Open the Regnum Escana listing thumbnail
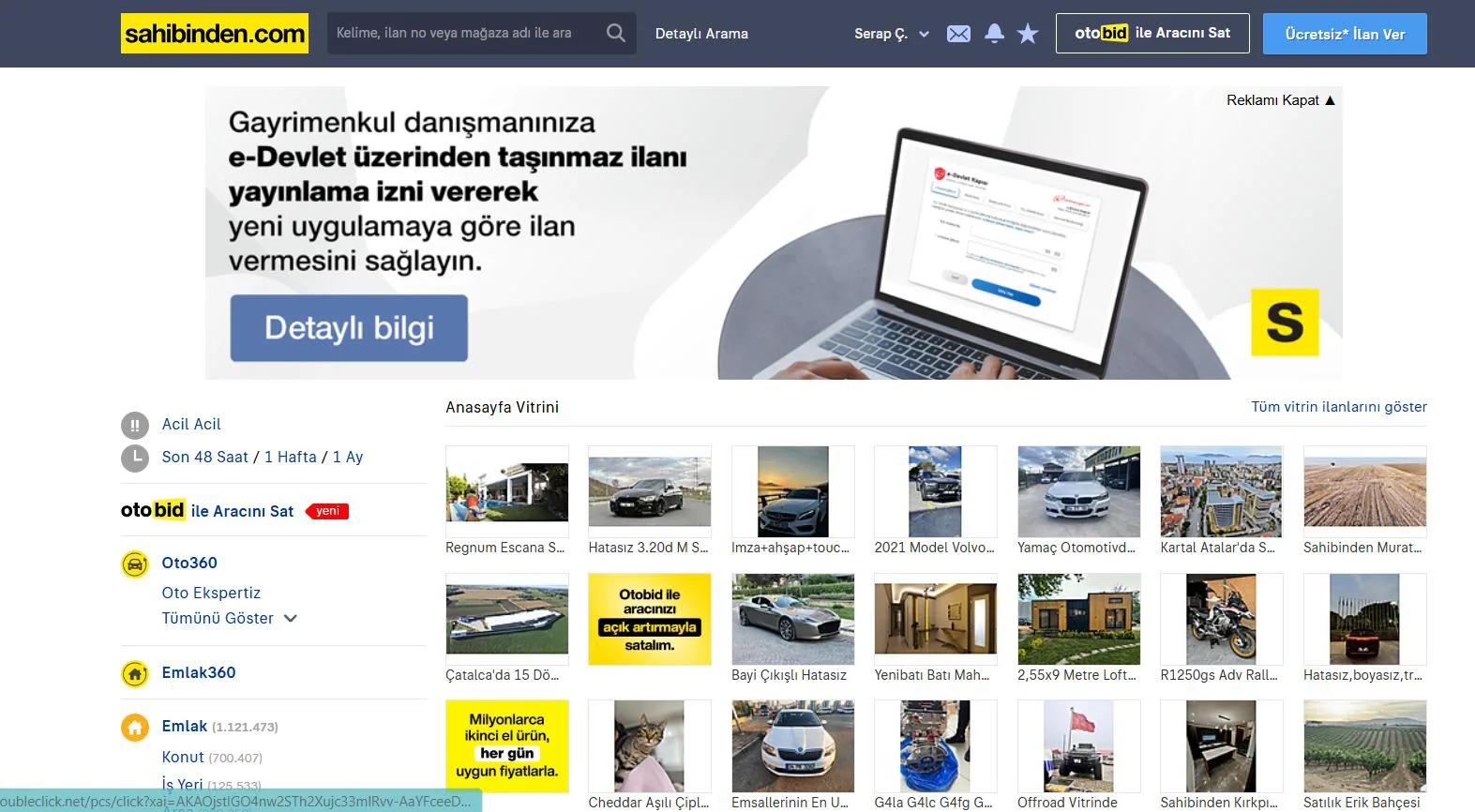This screenshot has width=1475, height=812. pyautogui.click(x=507, y=491)
